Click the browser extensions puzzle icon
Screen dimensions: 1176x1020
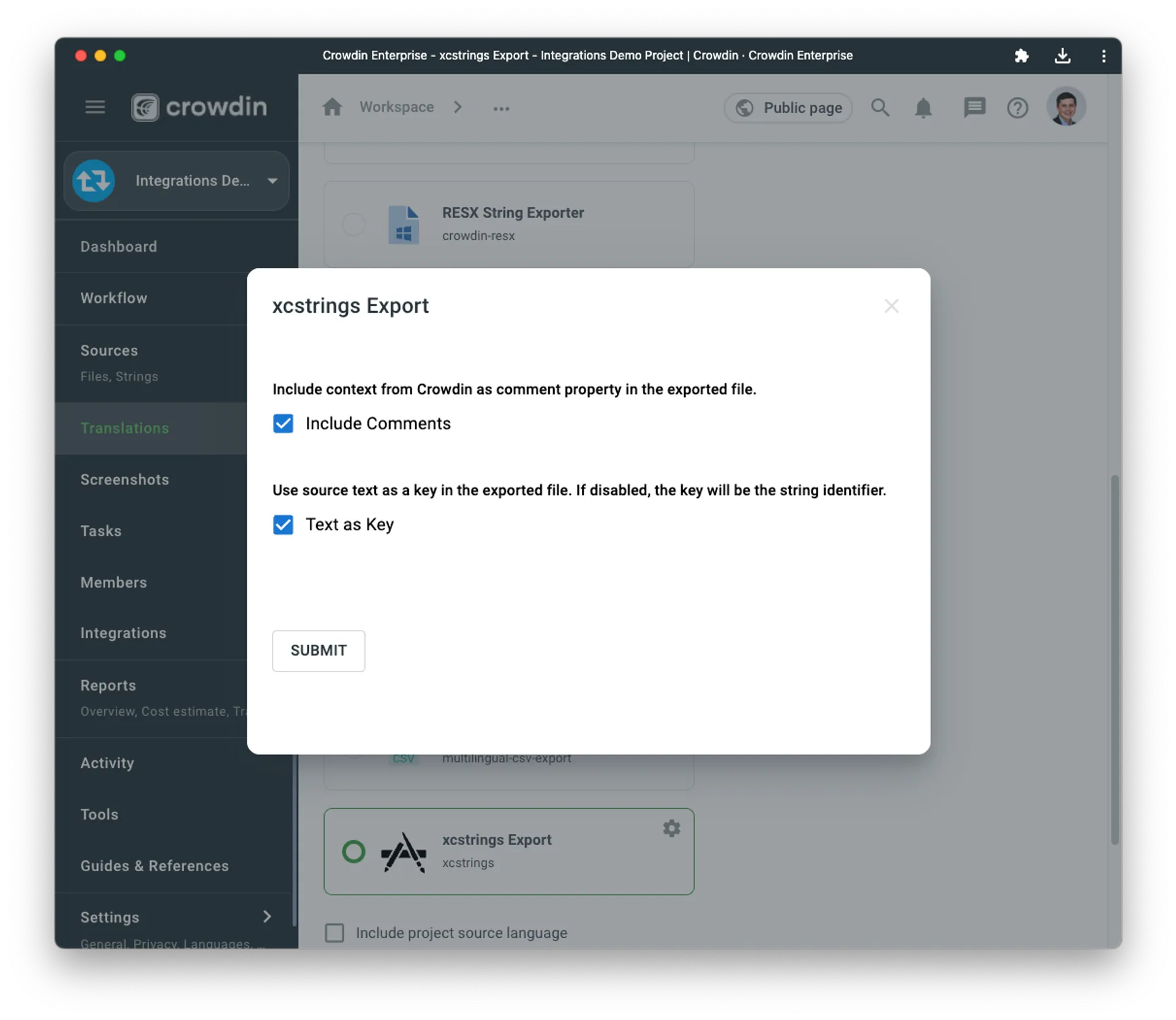[1021, 56]
